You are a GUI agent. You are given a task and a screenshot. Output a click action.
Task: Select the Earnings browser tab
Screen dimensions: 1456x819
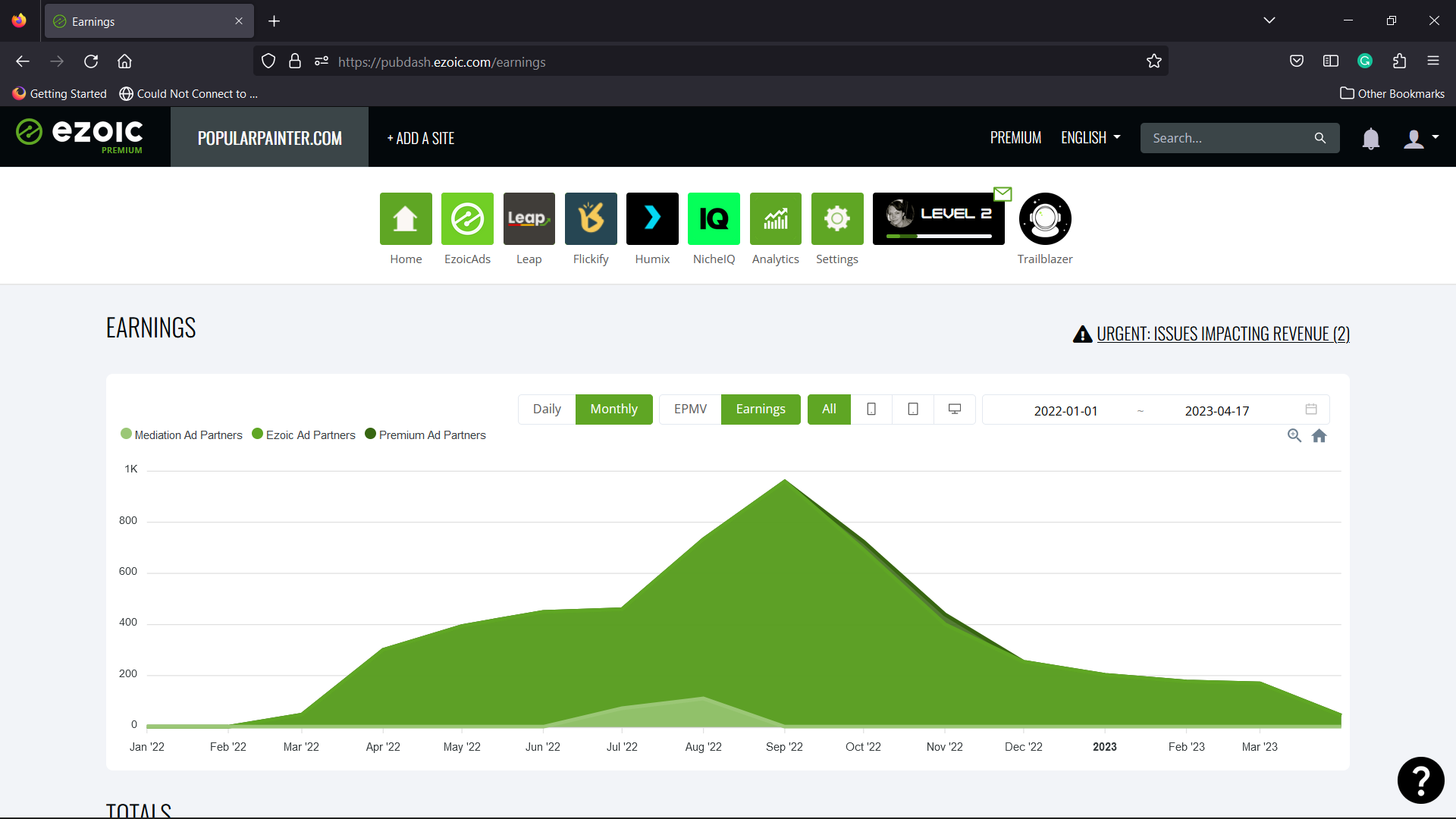(149, 21)
